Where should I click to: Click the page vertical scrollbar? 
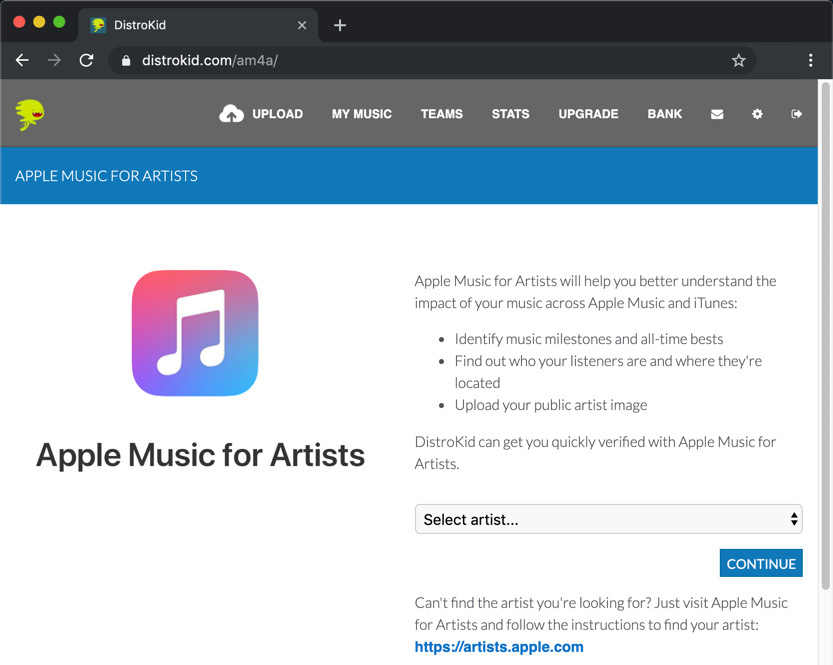825,335
